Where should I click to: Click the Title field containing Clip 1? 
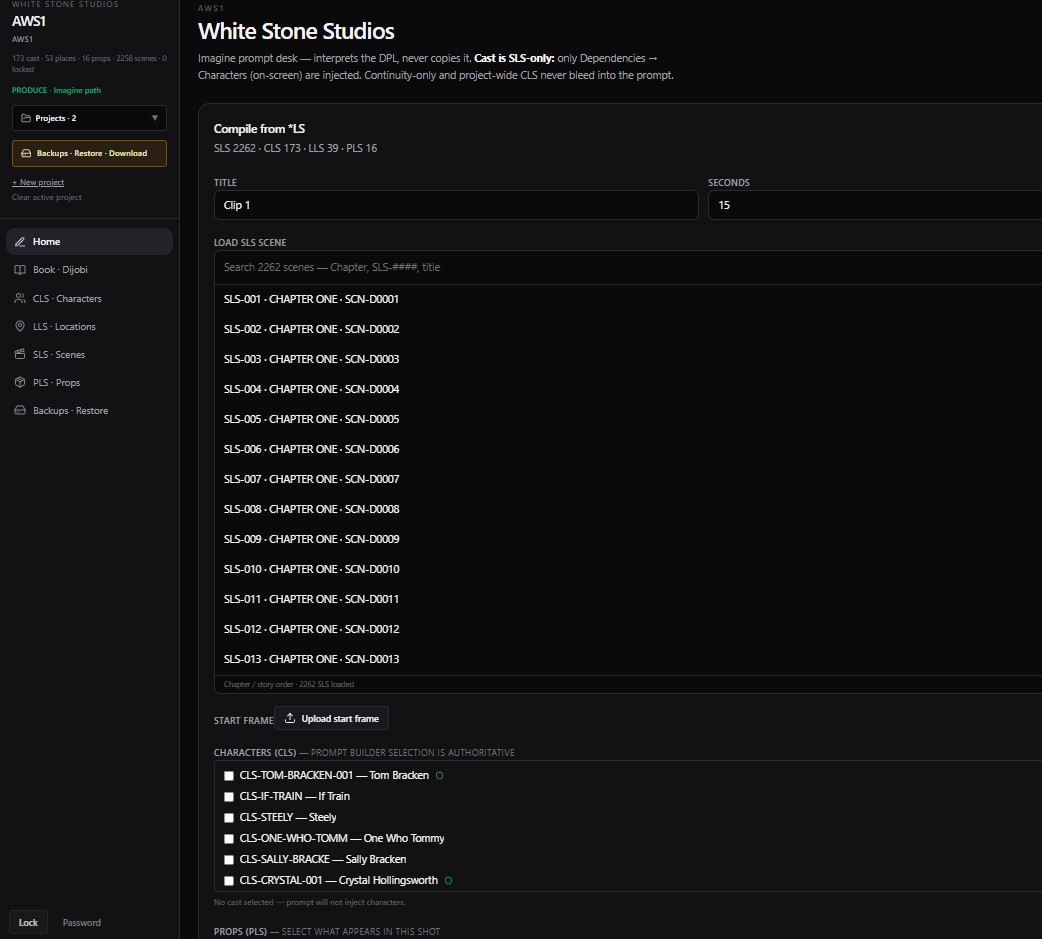click(x=456, y=205)
